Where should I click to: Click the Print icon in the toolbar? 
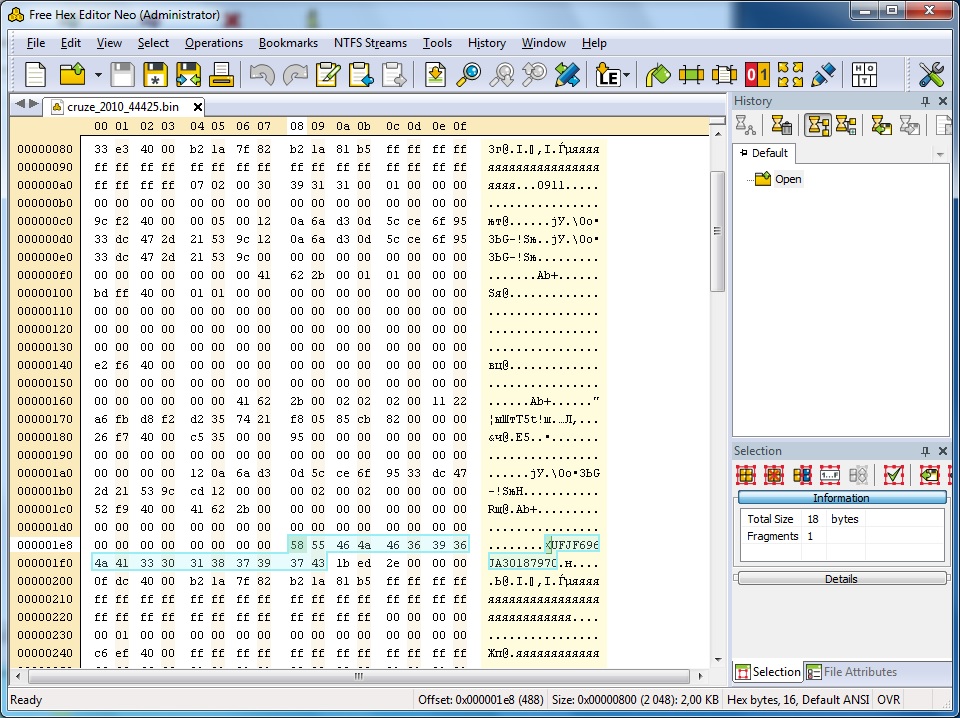[221, 75]
